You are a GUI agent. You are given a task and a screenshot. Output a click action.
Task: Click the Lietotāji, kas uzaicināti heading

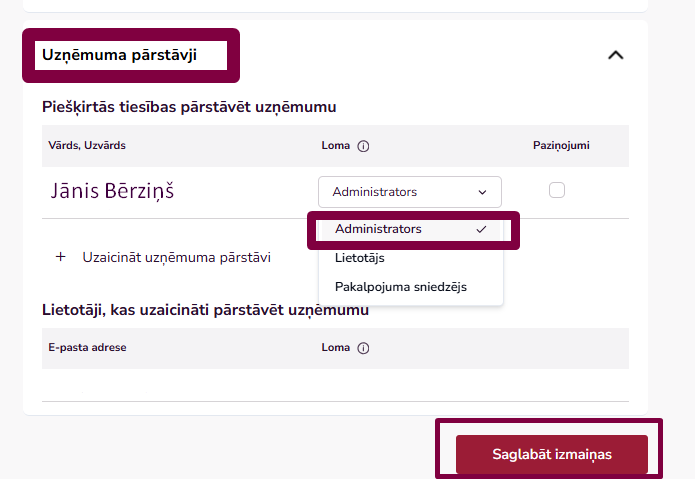[x=205, y=310]
